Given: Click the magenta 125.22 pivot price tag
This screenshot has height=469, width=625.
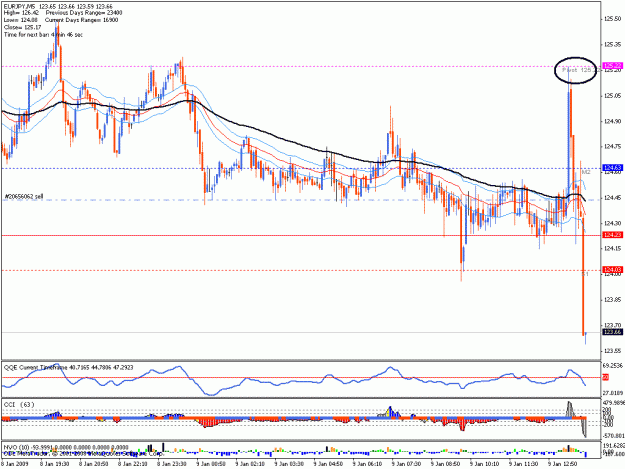Looking at the screenshot, I should point(613,65).
